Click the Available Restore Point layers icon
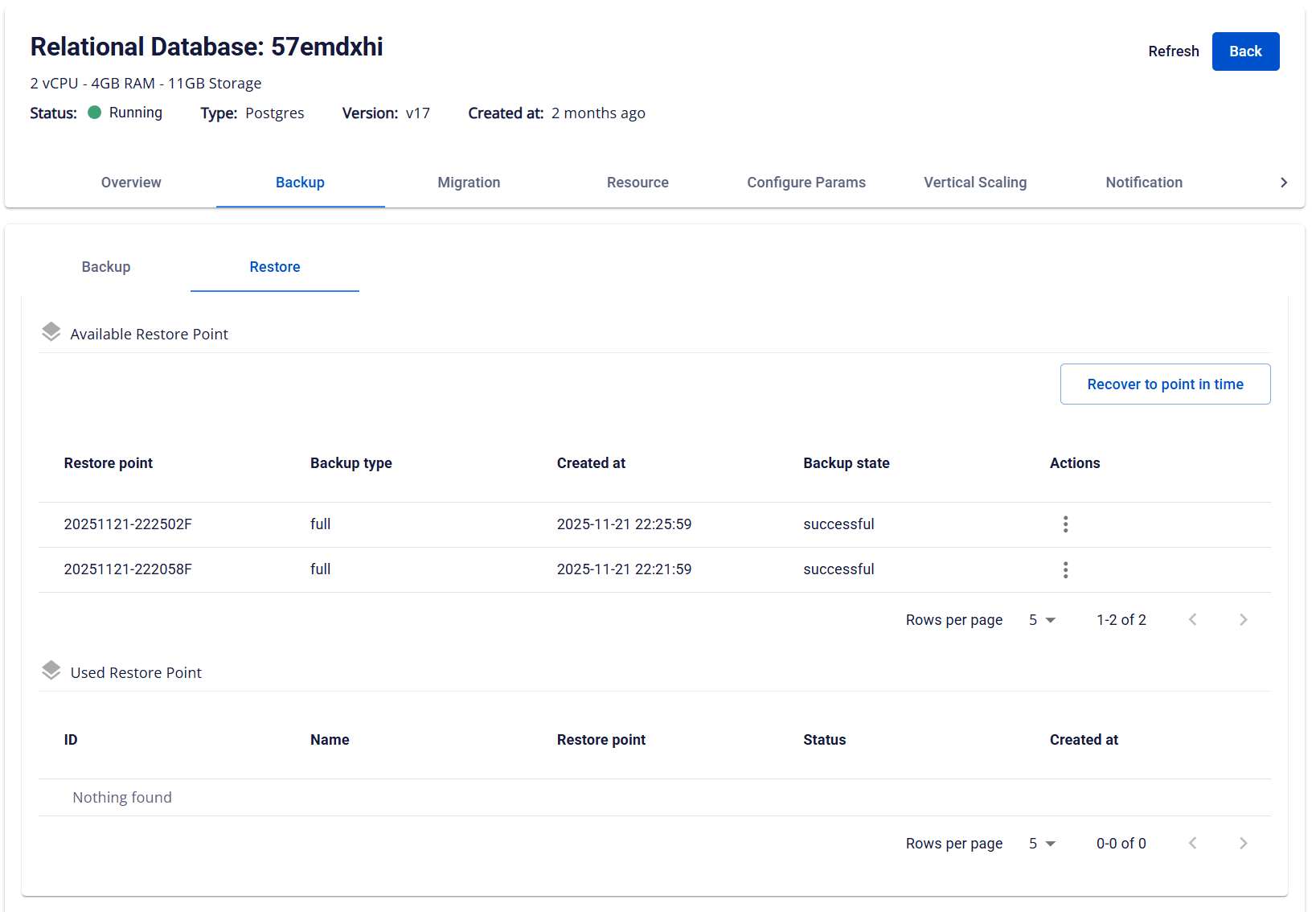 click(x=51, y=332)
